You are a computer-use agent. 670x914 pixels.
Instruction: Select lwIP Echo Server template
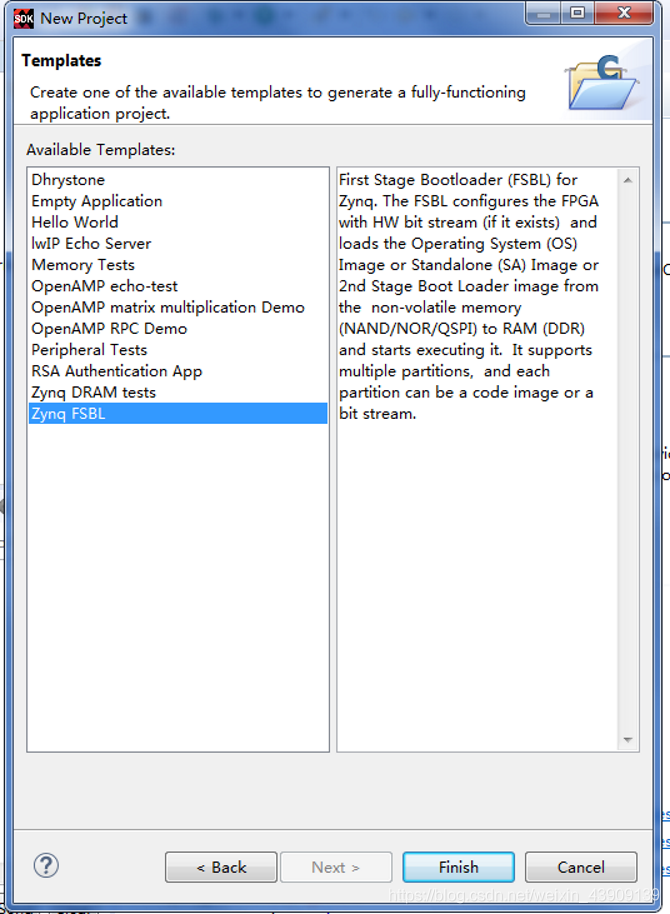(92, 244)
